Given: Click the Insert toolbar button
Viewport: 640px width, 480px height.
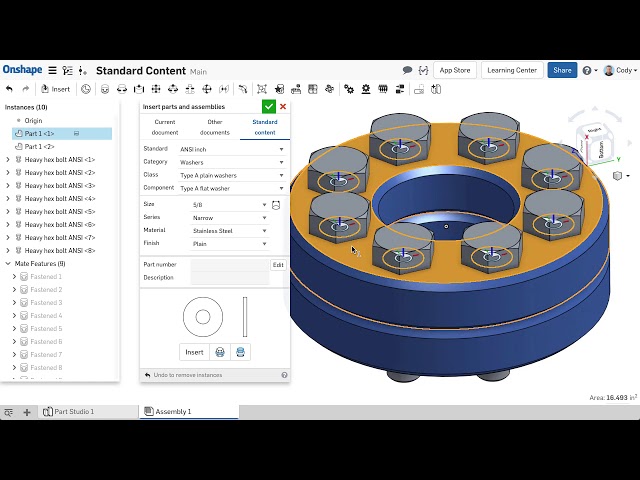Looking at the screenshot, I should 56,89.
